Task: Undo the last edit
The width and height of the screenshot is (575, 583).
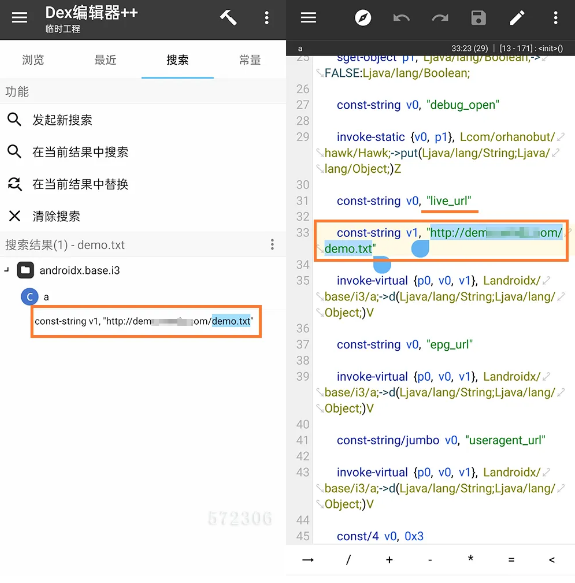Action: [401, 17]
